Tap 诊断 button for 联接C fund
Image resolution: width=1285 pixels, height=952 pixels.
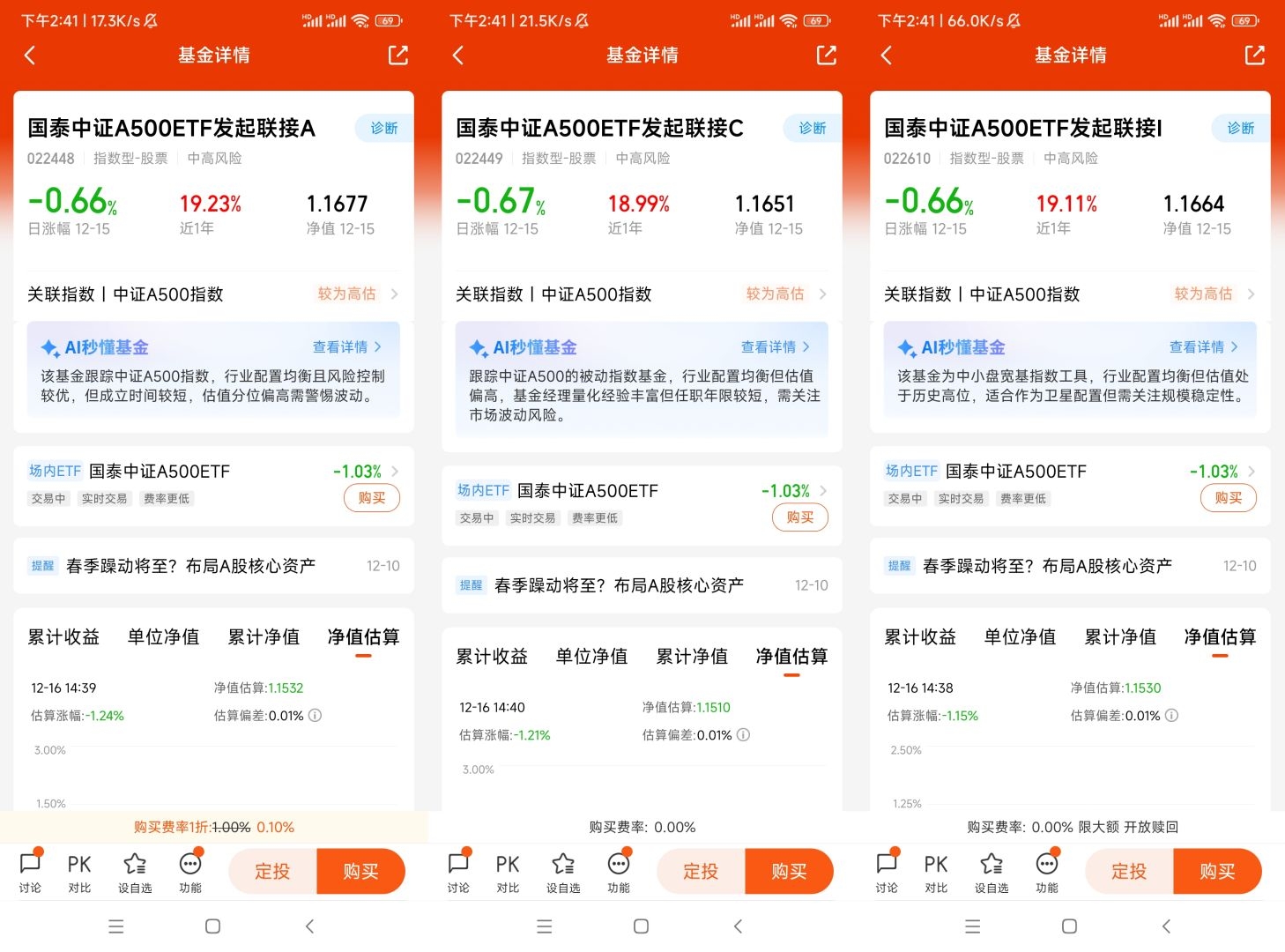[812, 129]
